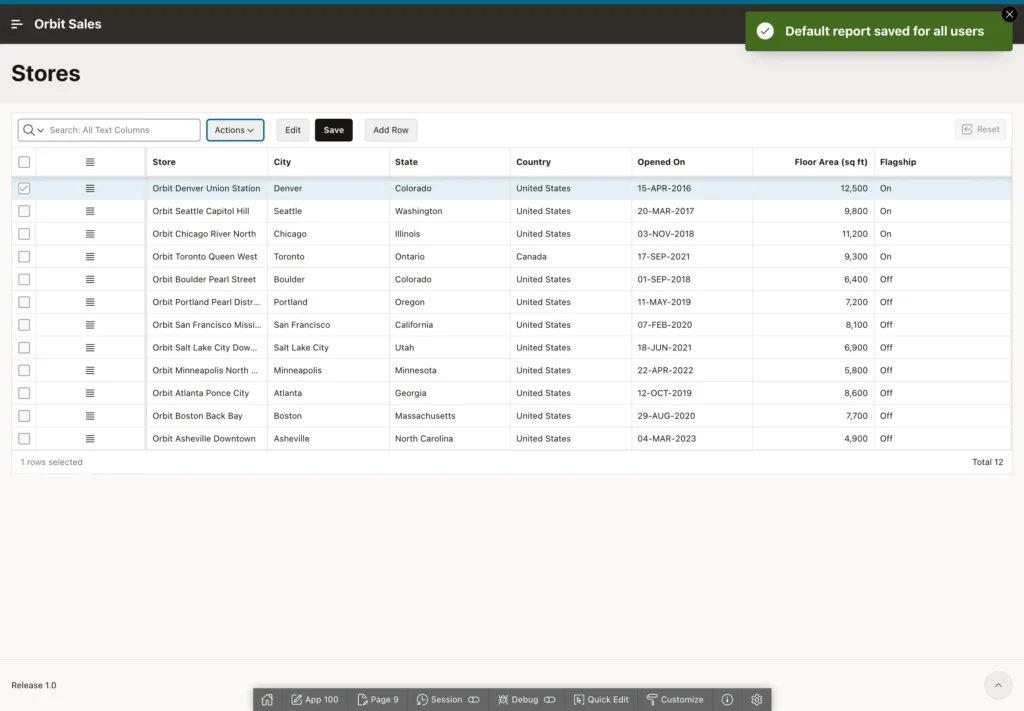
Task: Open row actions menu for Orbit Boulder Pearl Street
Action: coord(90,279)
